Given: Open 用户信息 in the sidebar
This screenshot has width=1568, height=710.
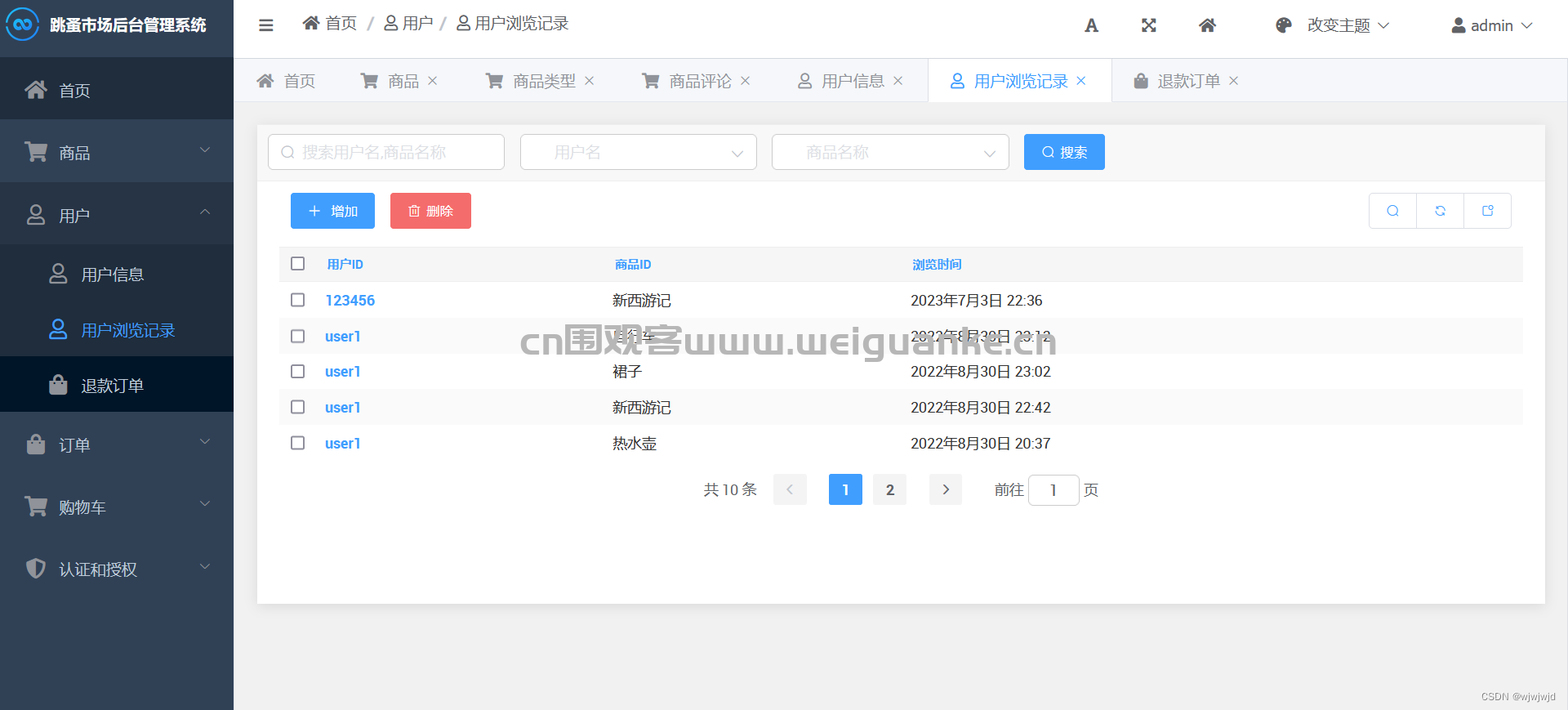Looking at the screenshot, I should coord(117,274).
